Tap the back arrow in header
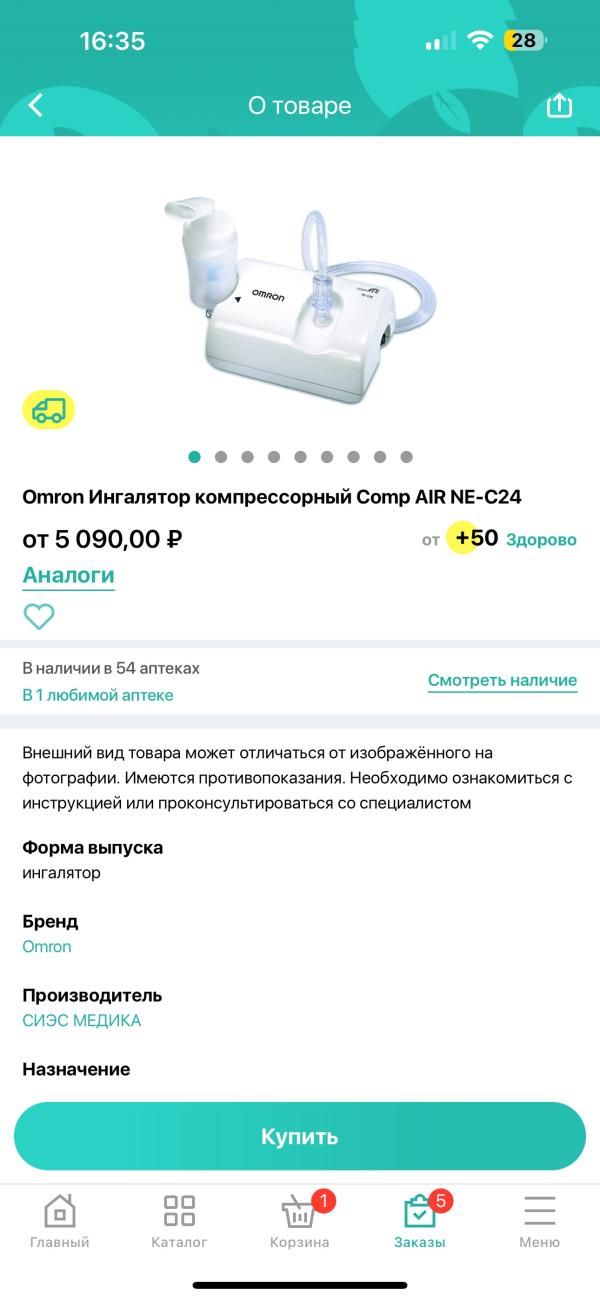 (36, 105)
